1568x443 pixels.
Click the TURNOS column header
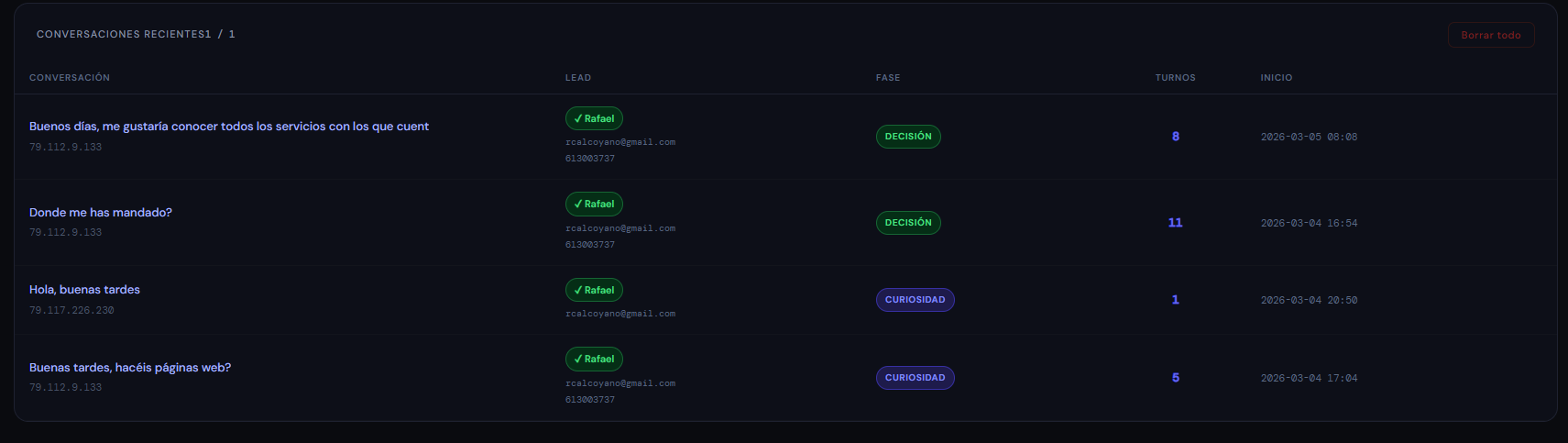coord(1175,78)
